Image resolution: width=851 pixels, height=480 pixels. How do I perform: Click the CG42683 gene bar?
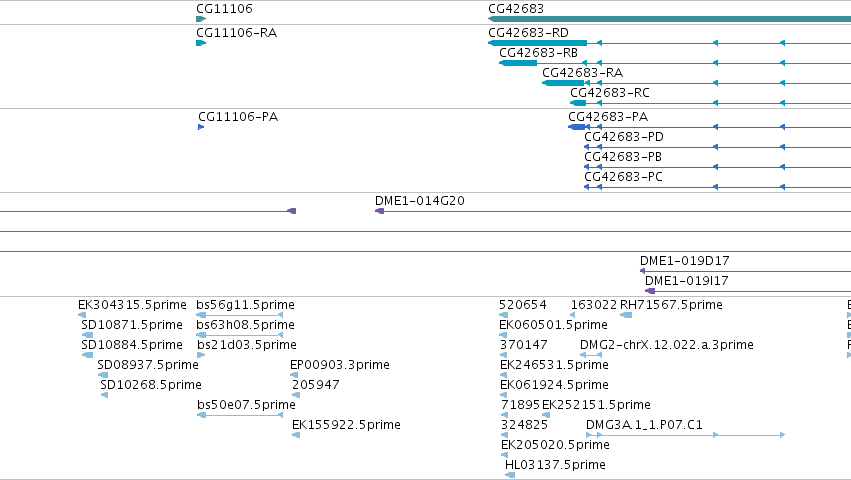coord(669,19)
